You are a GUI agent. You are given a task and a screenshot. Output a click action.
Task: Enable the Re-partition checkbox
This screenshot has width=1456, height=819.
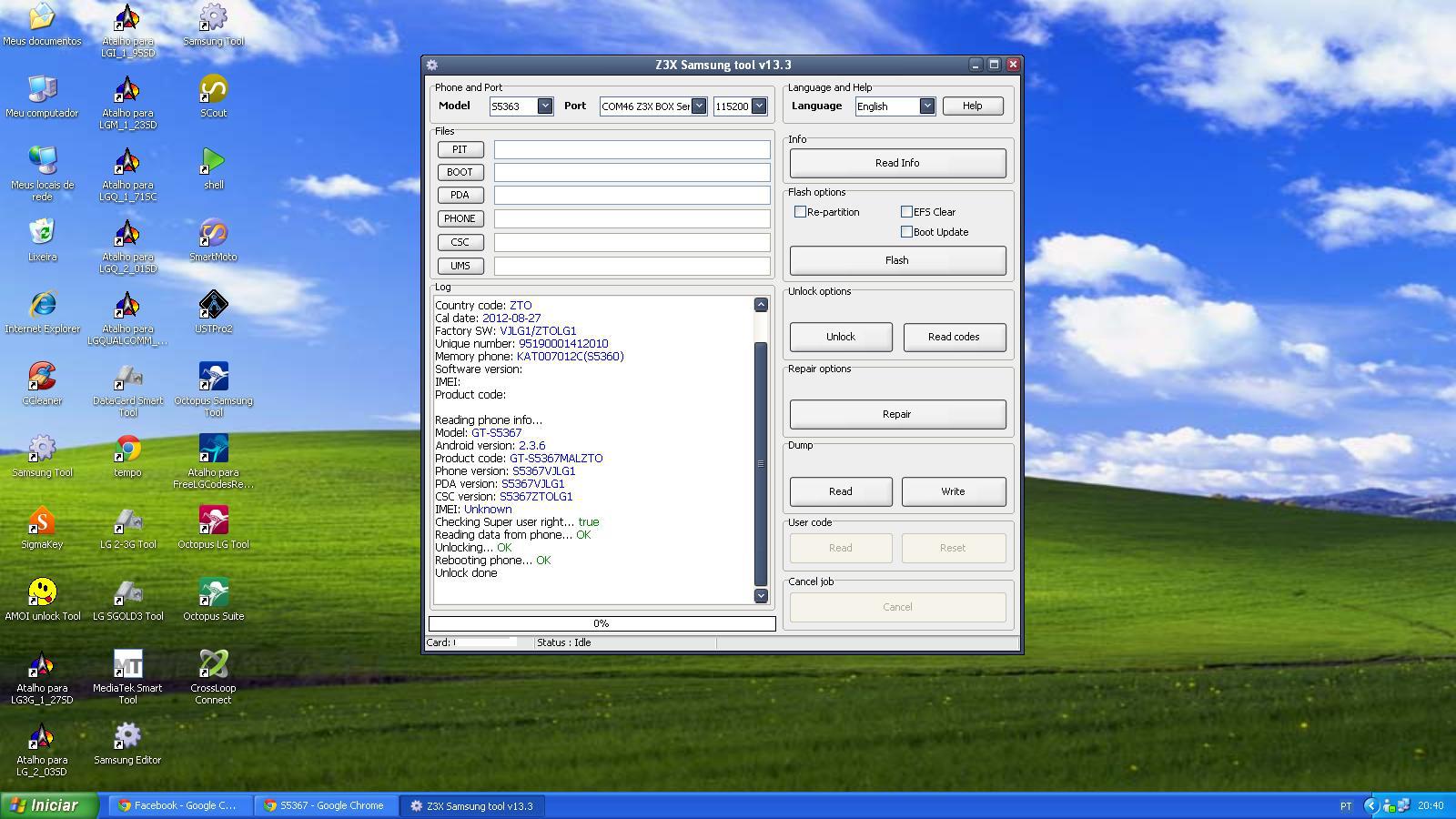pos(800,211)
